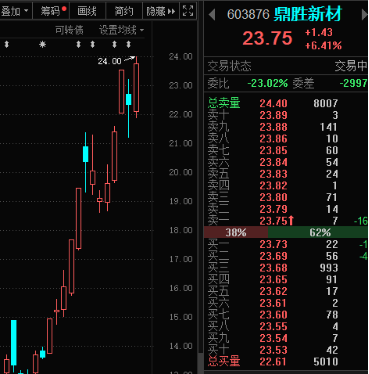Viewport: 369px width, 374px height.
Task: Click the arrow pointing at 24.00 high label
Action: (x=129, y=59)
